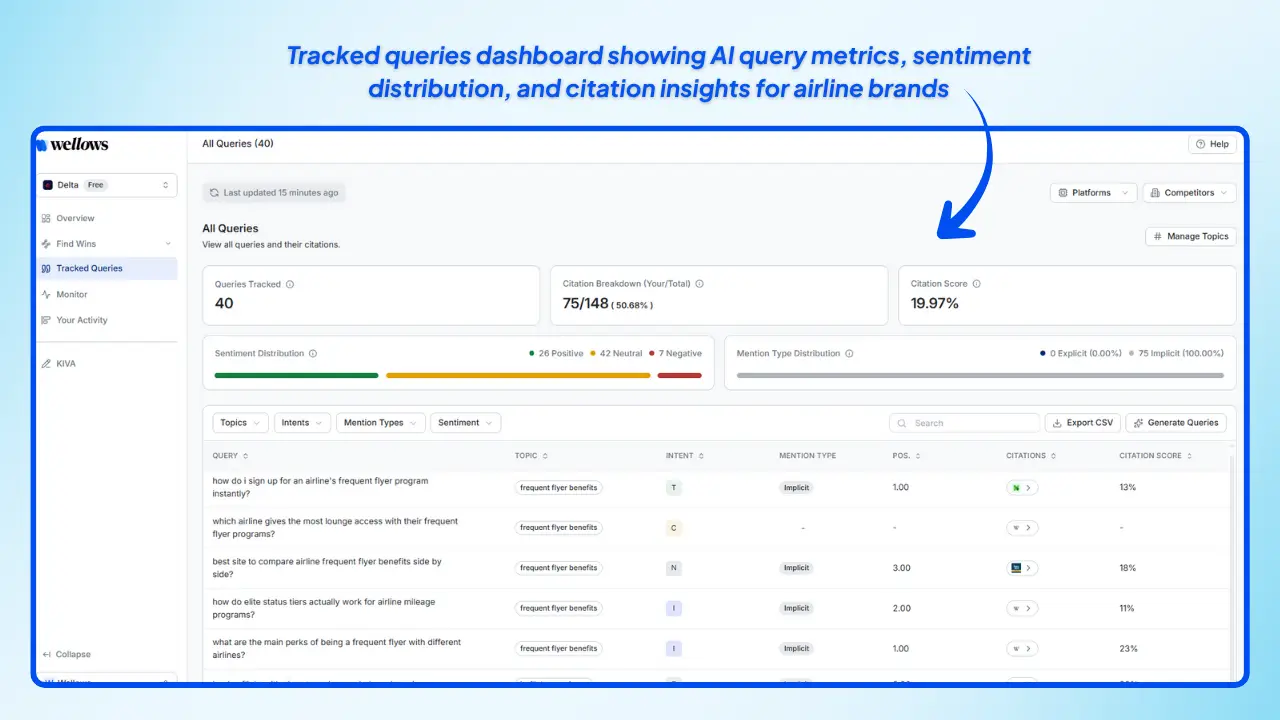
Task: Click the 75/148 citation breakdown value
Action: coord(586,303)
